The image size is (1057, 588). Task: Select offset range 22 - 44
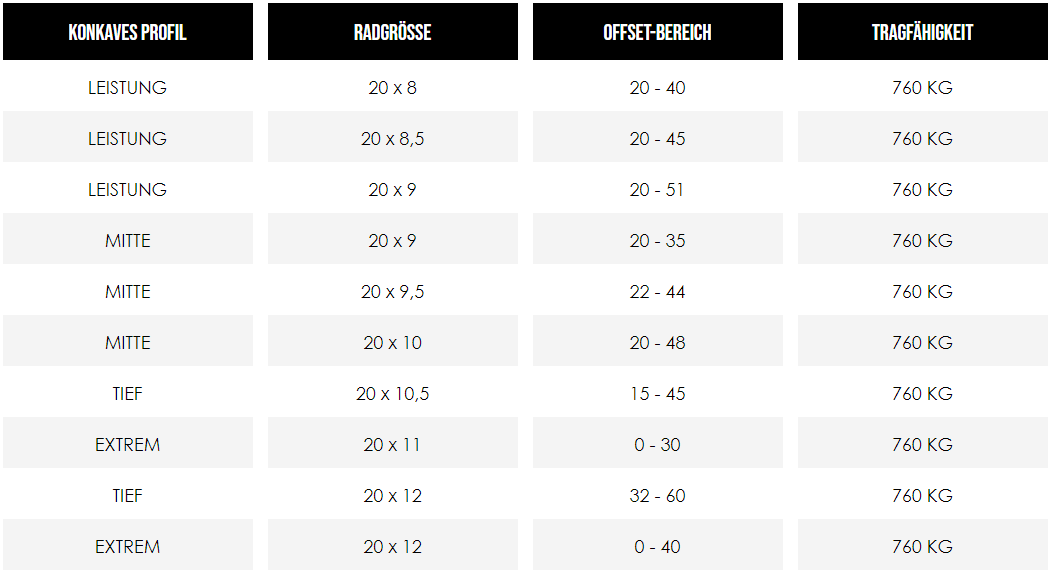point(657,291)
